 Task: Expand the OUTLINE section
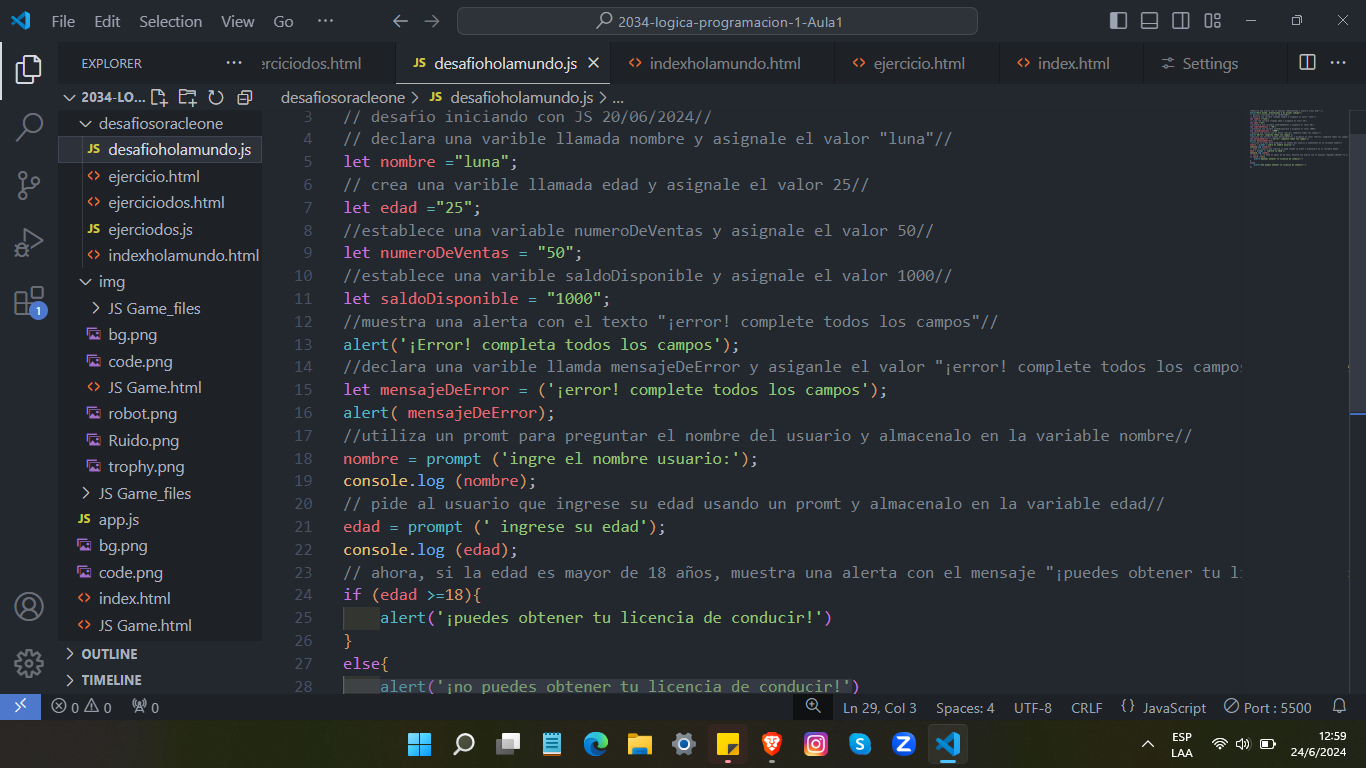click(x=160, y=654)
